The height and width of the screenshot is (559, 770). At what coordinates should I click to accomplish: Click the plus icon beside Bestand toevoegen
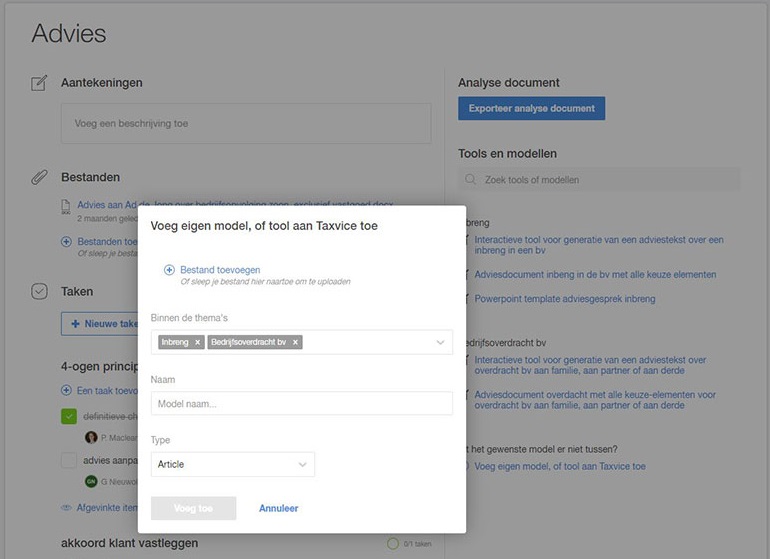tap(169, 270)
